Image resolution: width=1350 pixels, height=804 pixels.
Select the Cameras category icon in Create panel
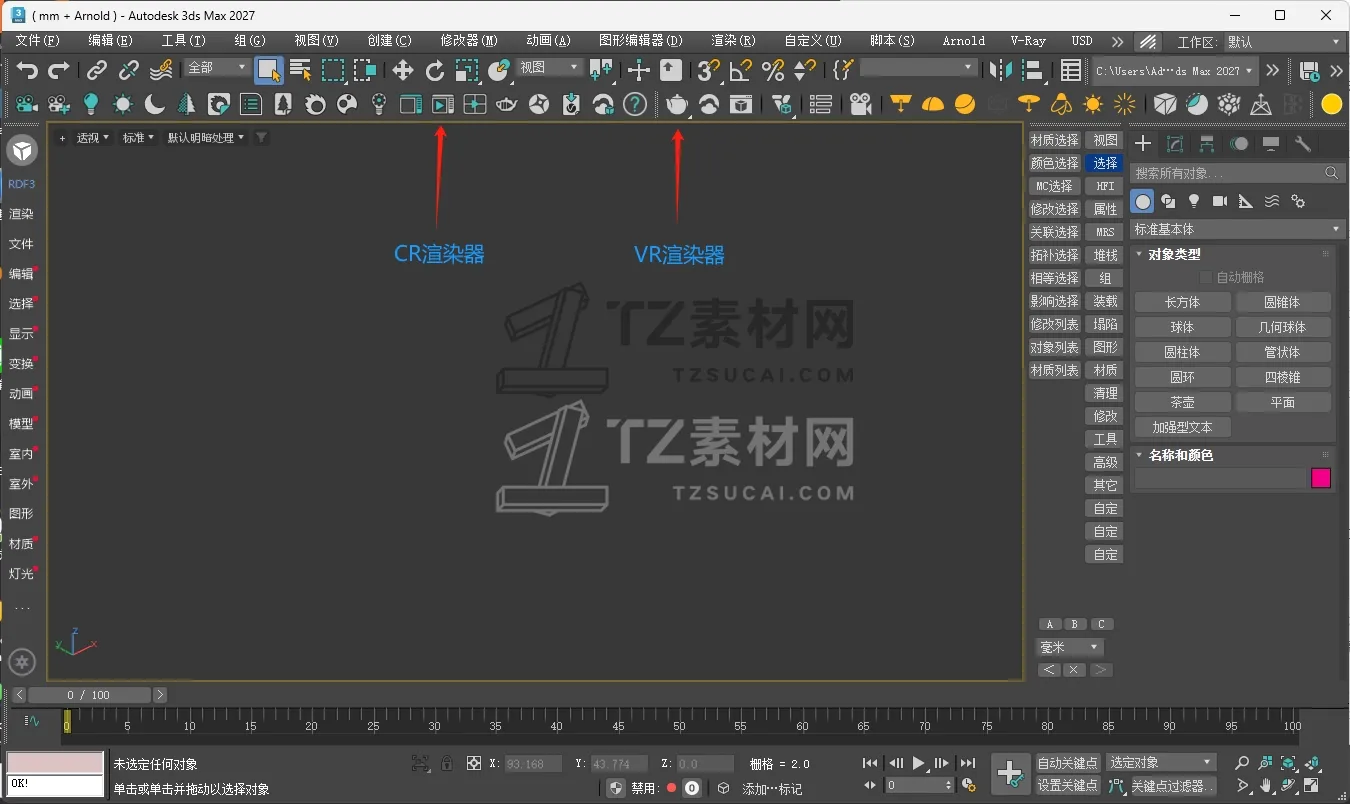point(1220,201)
